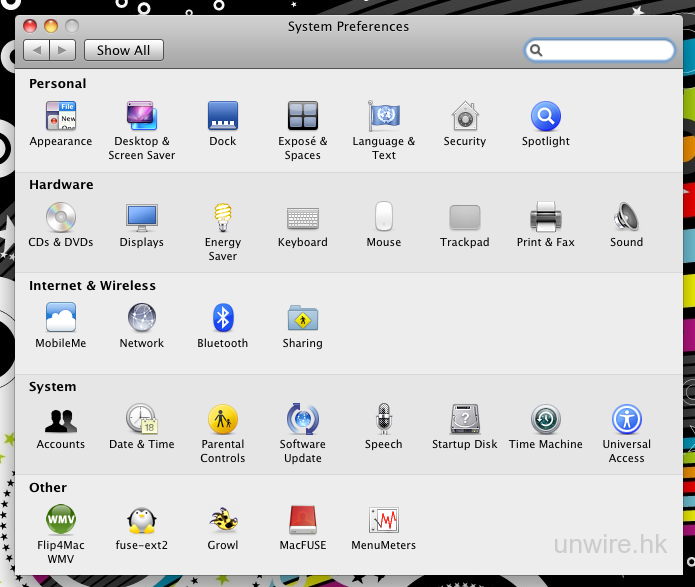Click the Dock preferences icon
This screenshot has height=587, width=695.
point(222,117)
